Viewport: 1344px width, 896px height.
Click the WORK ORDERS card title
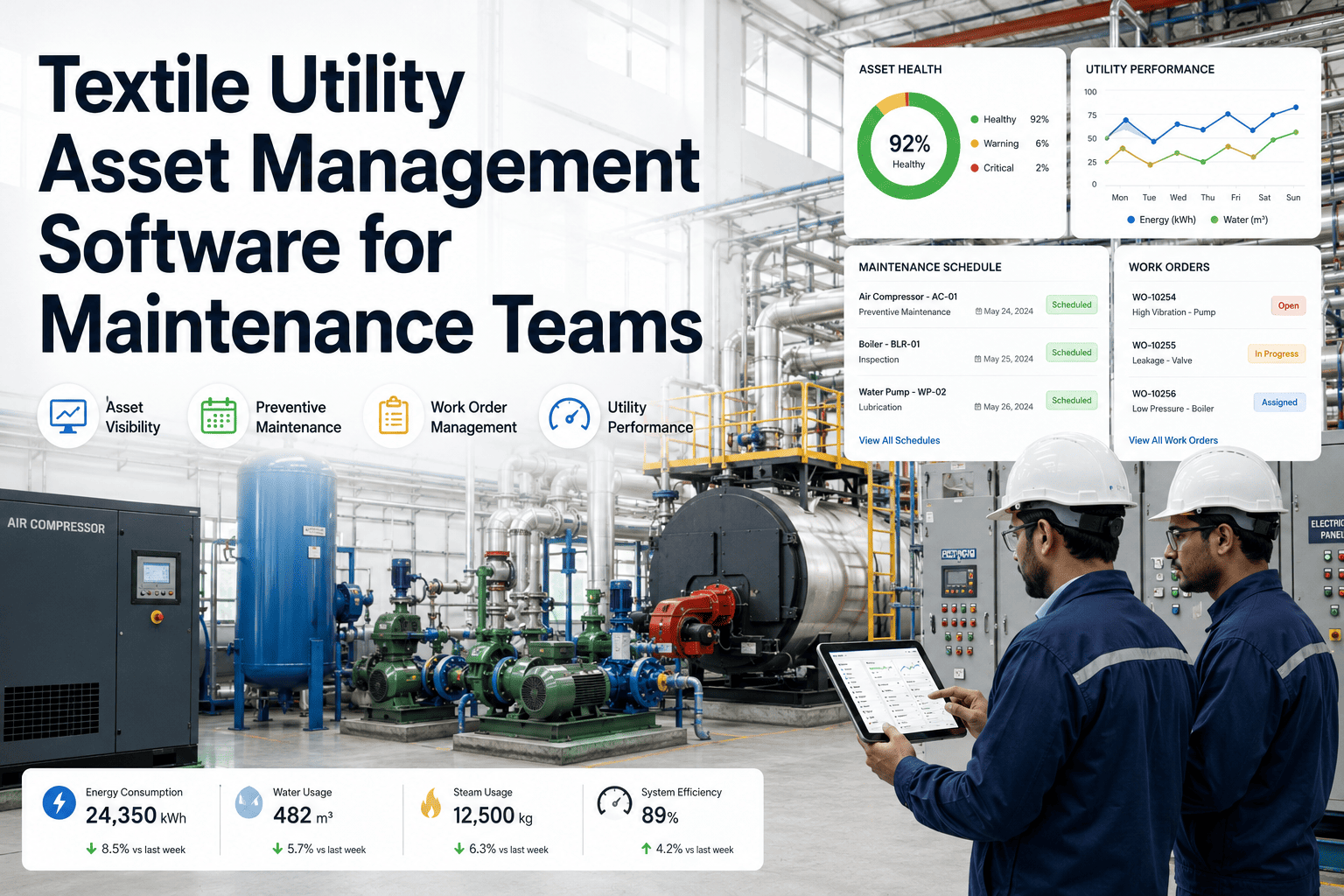[1169, 267]
